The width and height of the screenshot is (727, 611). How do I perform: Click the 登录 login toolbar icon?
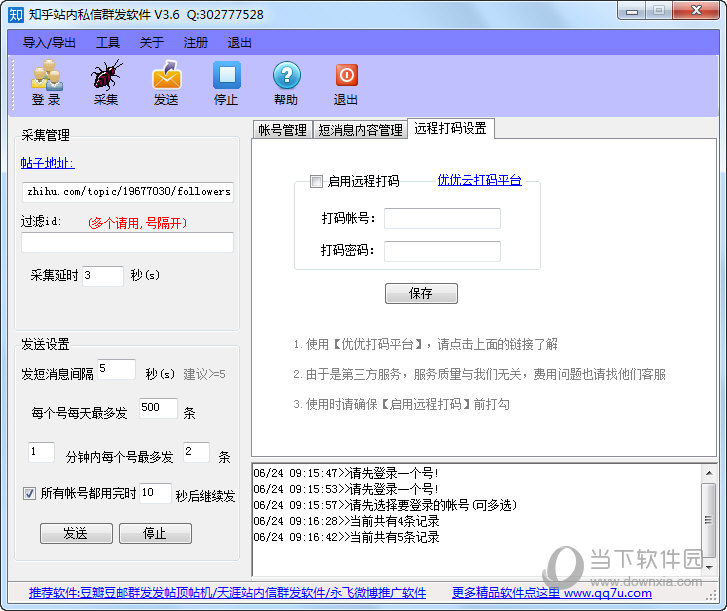coord(46,83)
